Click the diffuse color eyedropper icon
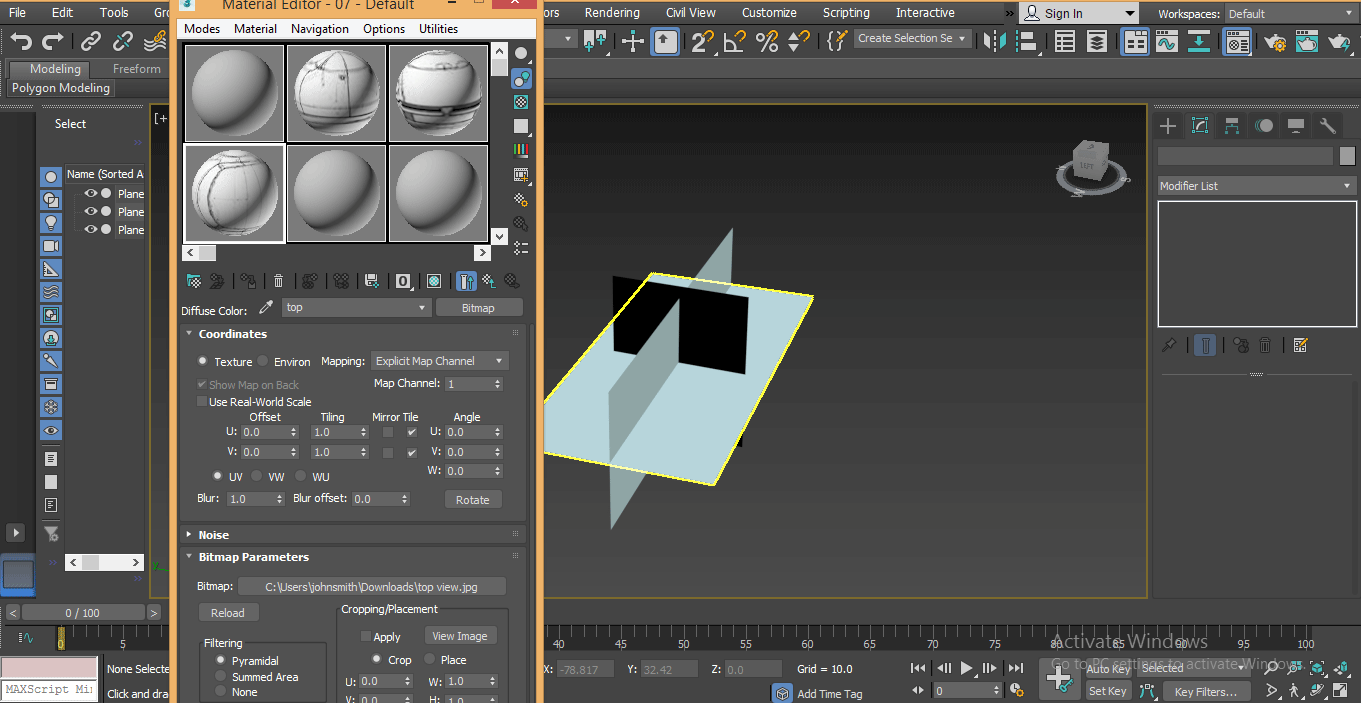The height and width of the screenshot is (703, 1361). click(x=266, y=308)
